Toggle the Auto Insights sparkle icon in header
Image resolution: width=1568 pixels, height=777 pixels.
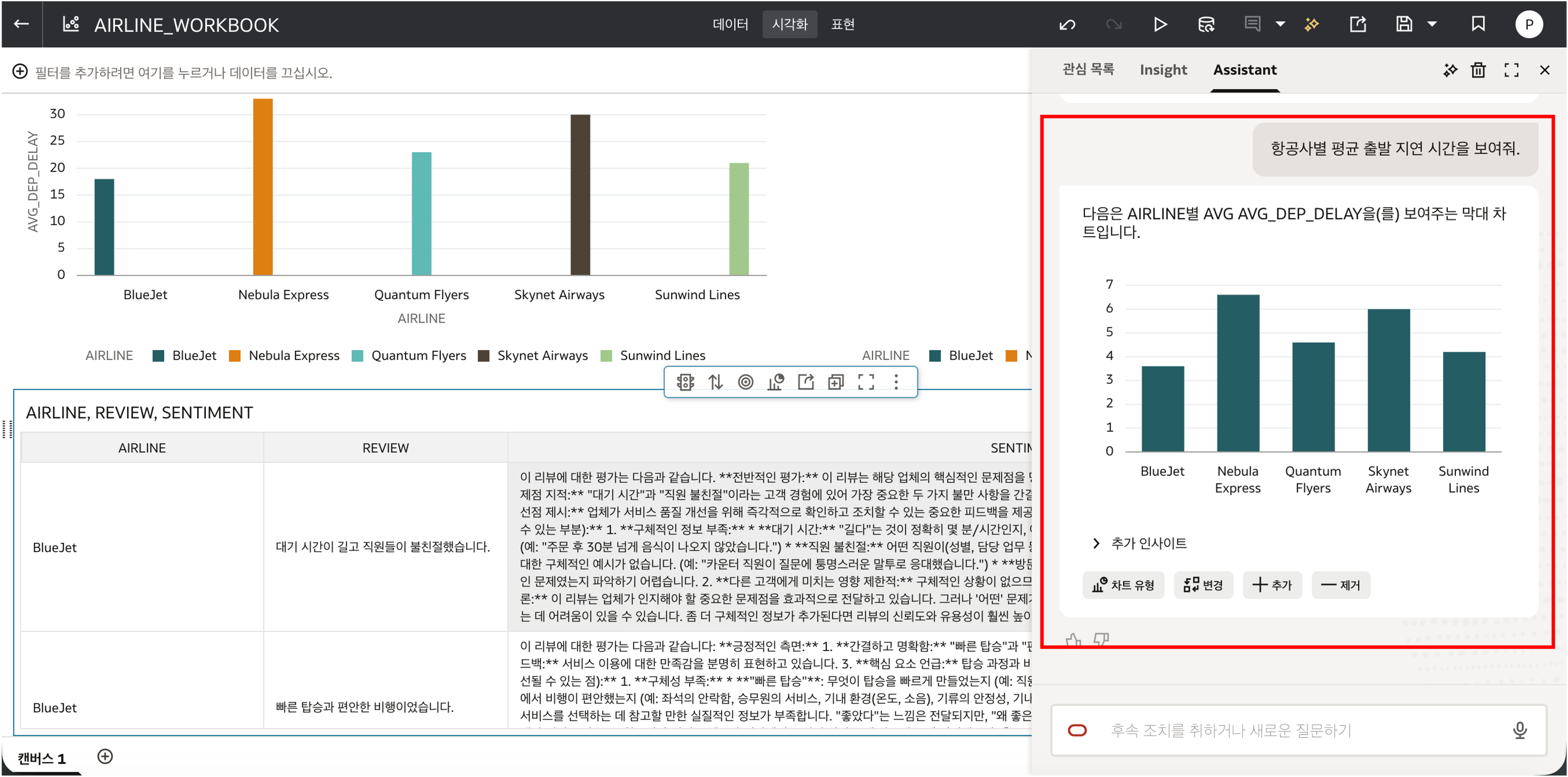1312,24
